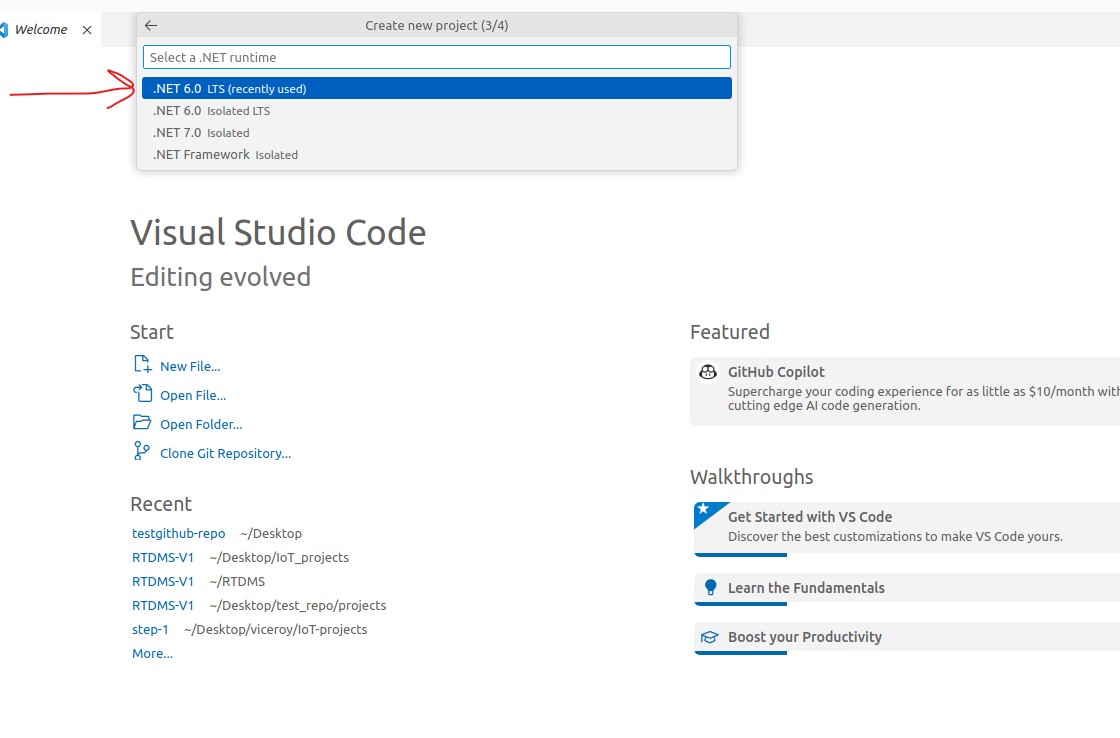Click the ~/Desktop path beside testgithub-repo
The image size is (1120, 738).
(x=271, y=534)
